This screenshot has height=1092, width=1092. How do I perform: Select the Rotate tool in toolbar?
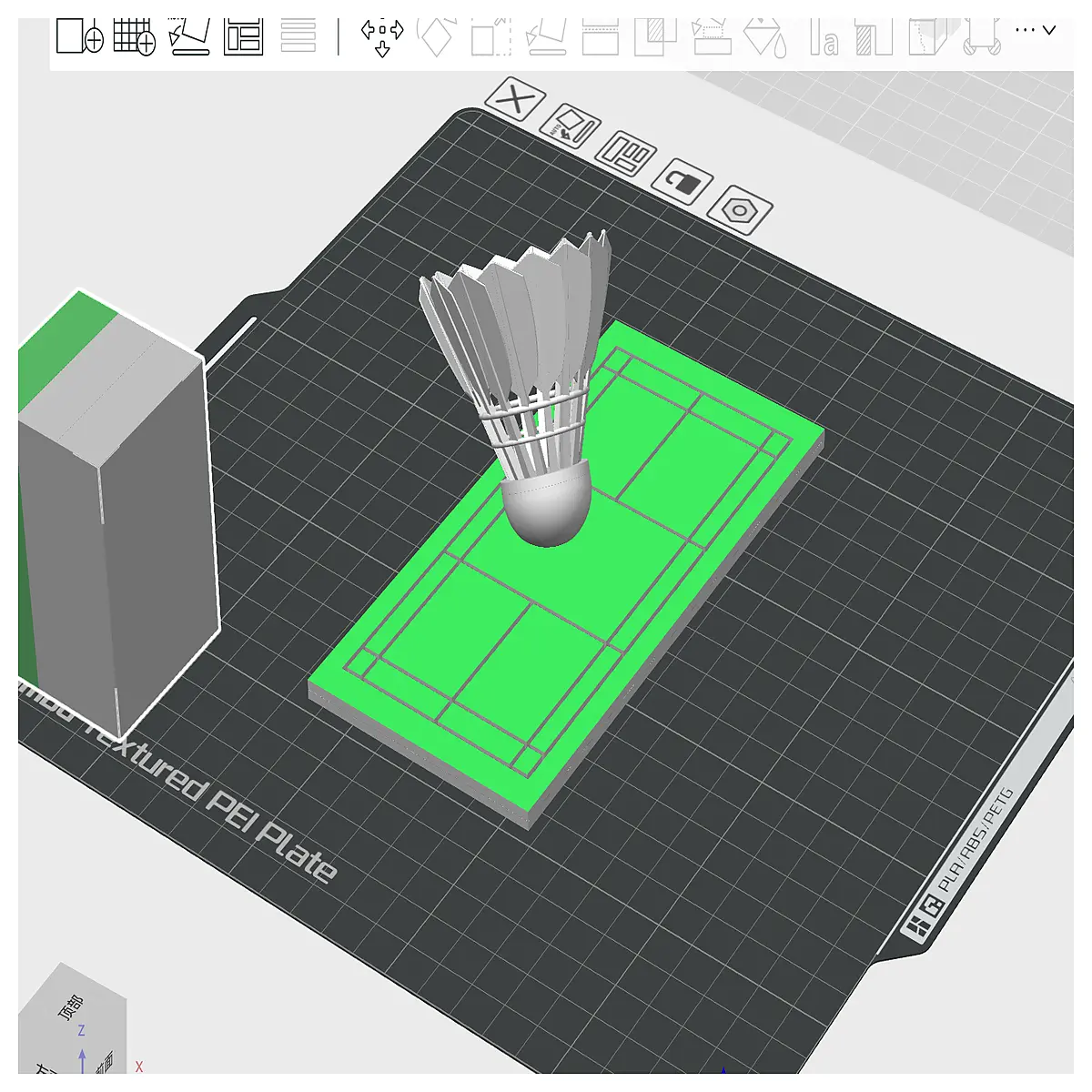[x=436, y=37]
